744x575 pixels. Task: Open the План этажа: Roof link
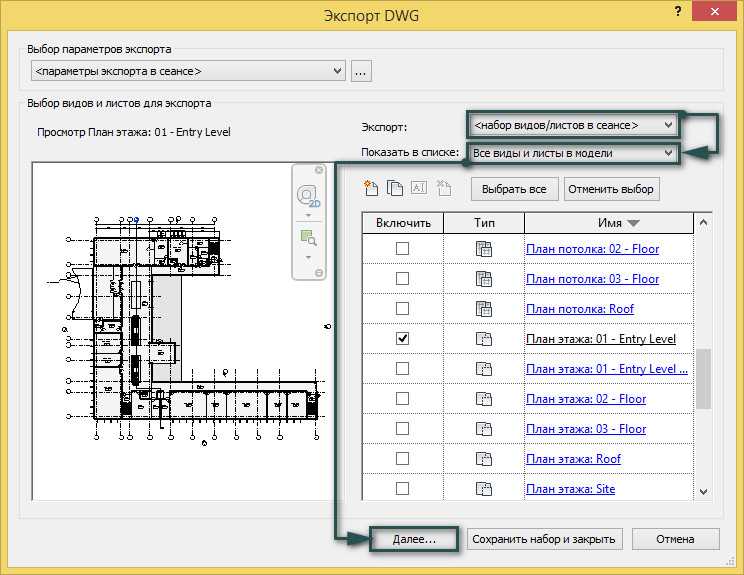tap(574, 459)
